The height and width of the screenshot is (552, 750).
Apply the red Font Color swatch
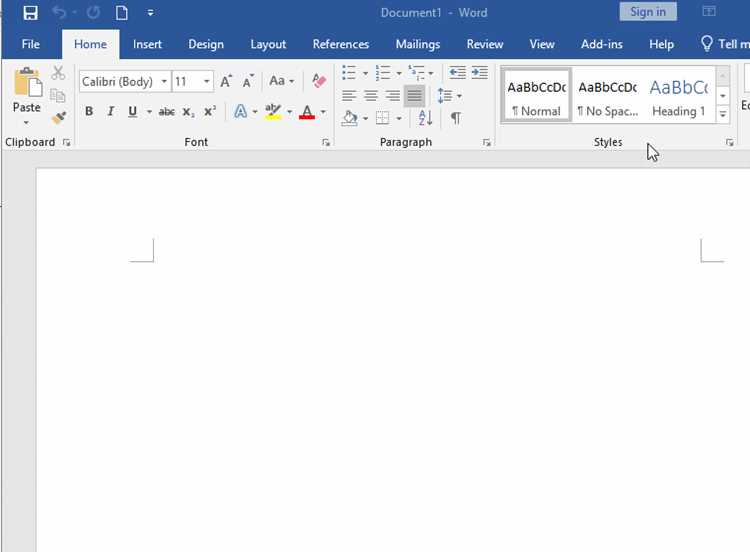pyautogui.click(x=307, y=112)
